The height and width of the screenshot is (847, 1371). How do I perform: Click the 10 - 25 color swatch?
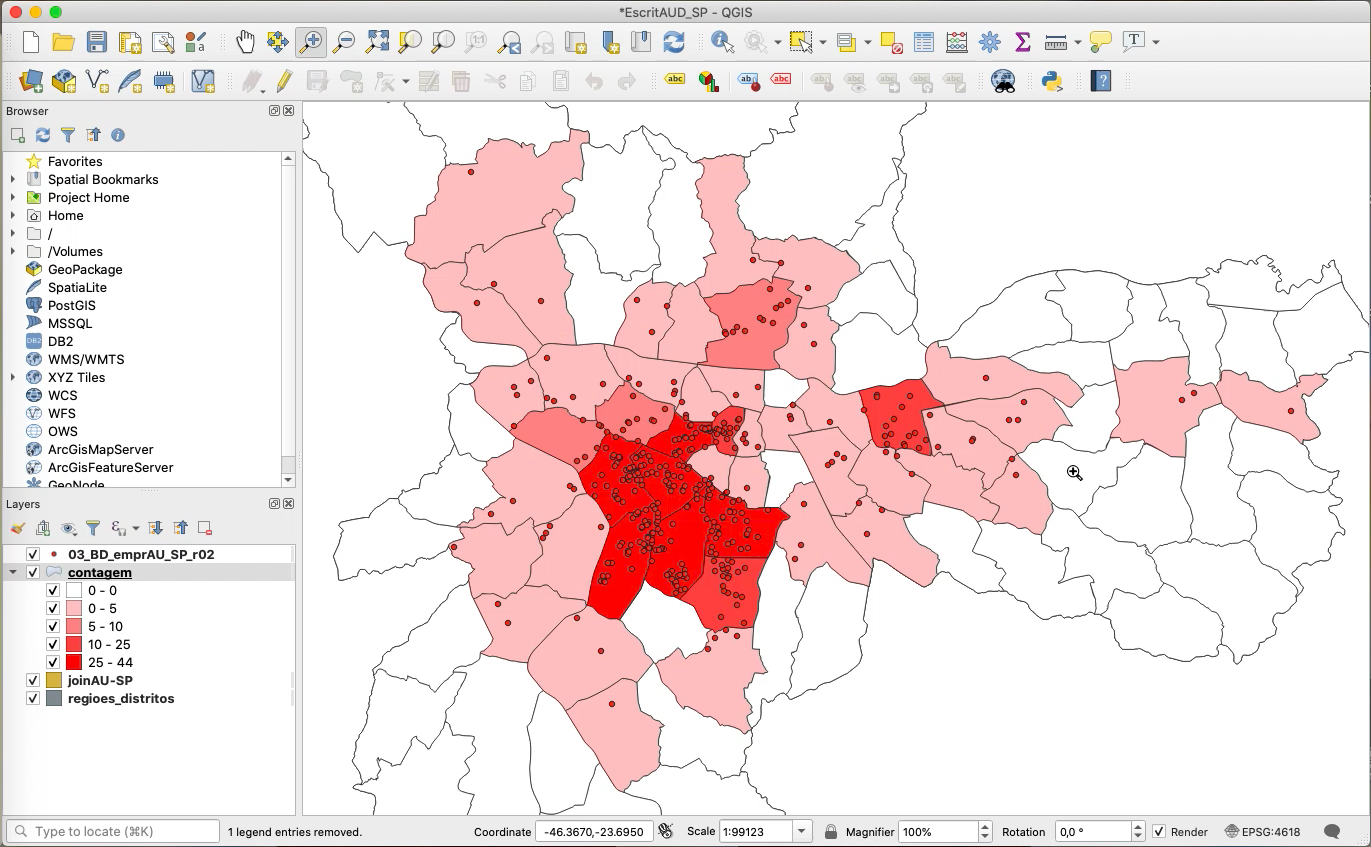(74, 644)
